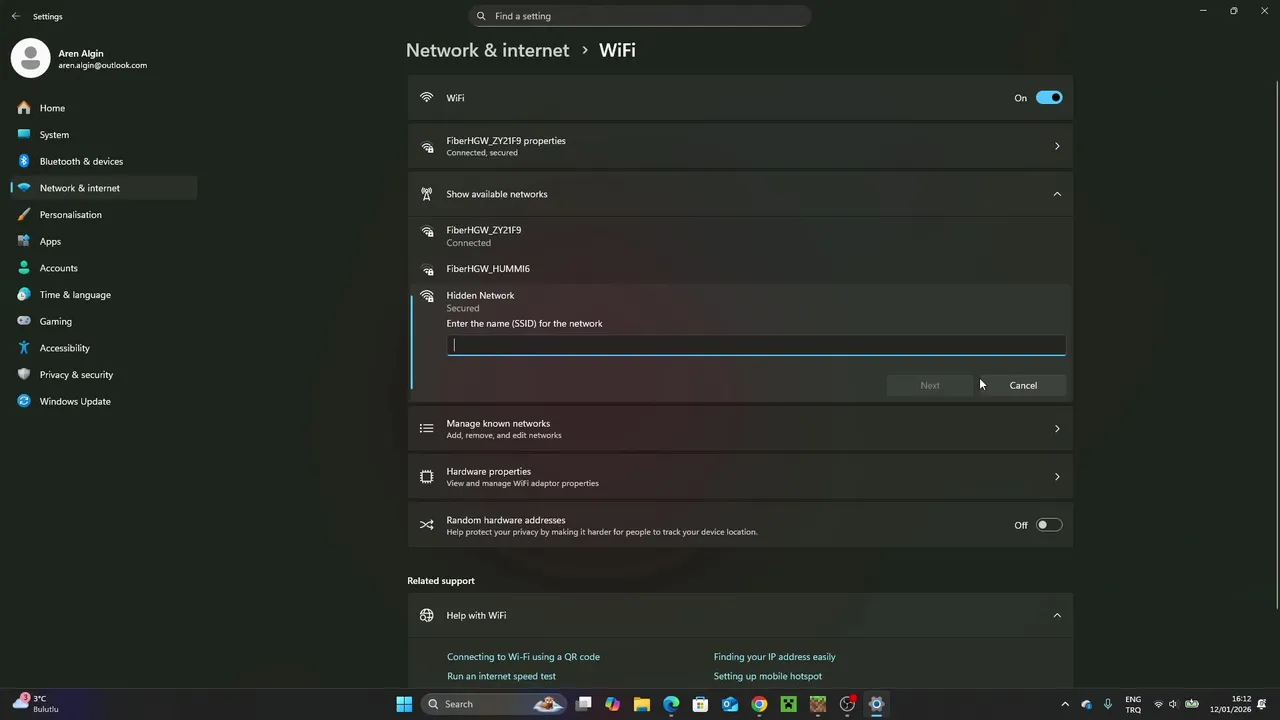Launch Google Chrome from the taskbar
The height and width of the screenshot is (720, 1280).
click(x=759, y=704)
